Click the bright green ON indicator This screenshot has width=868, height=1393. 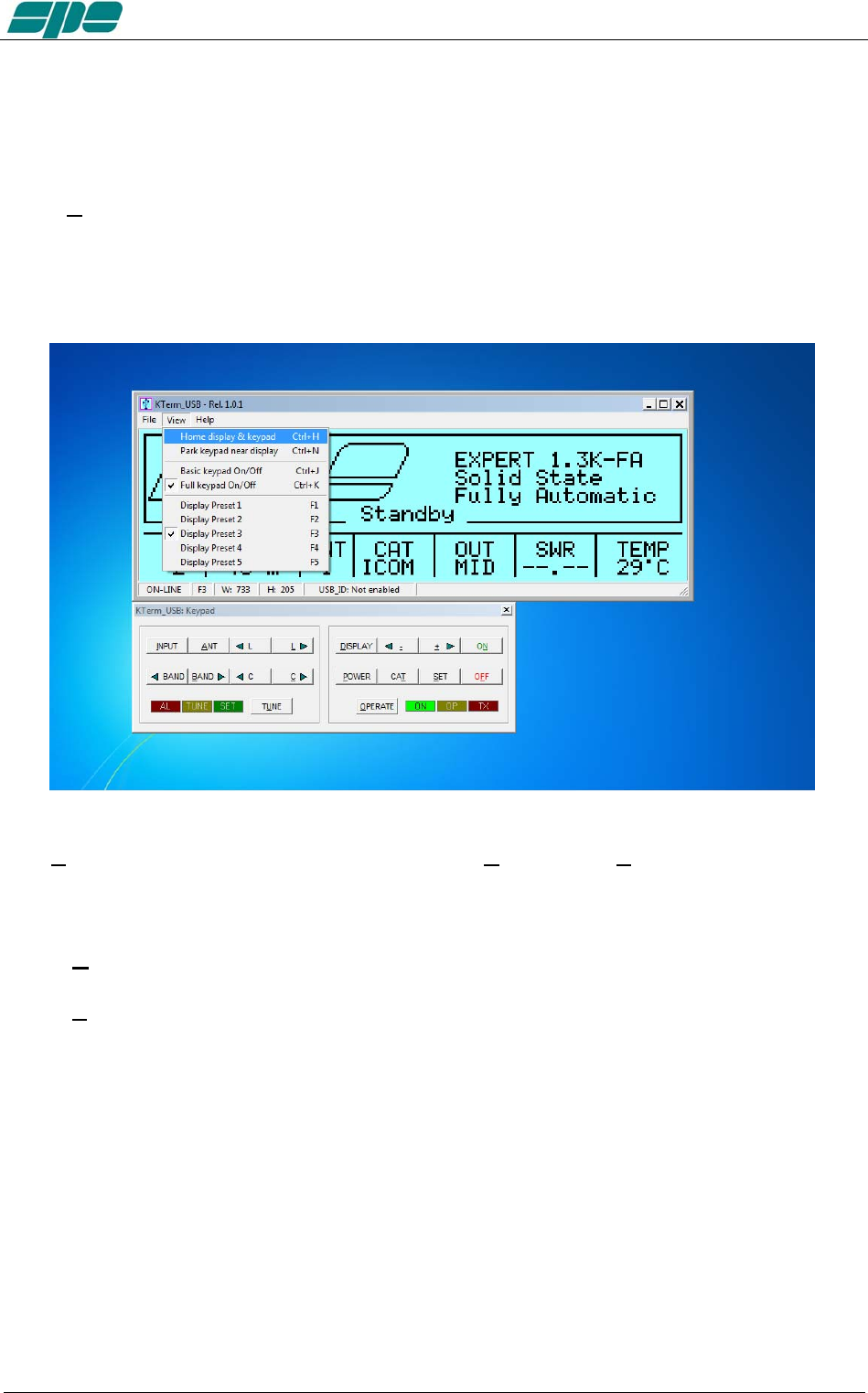click(421, 706)
